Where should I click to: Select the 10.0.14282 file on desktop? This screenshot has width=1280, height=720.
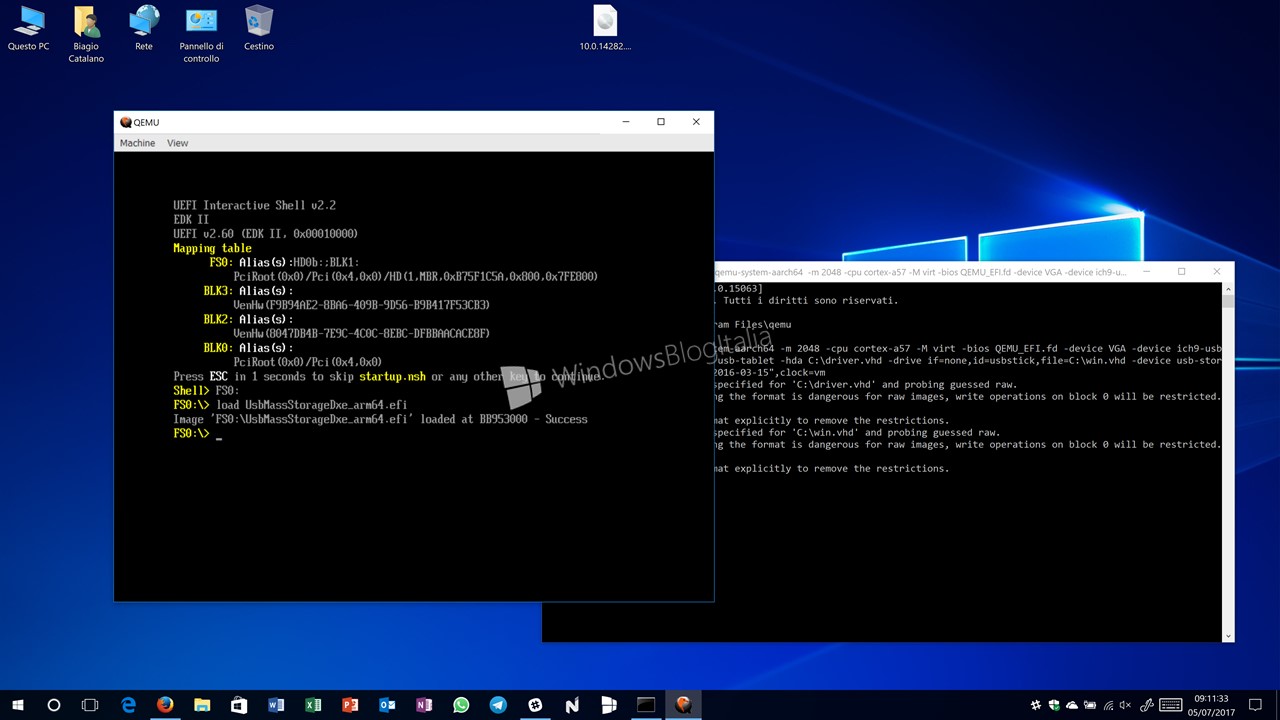coord(605,28)
